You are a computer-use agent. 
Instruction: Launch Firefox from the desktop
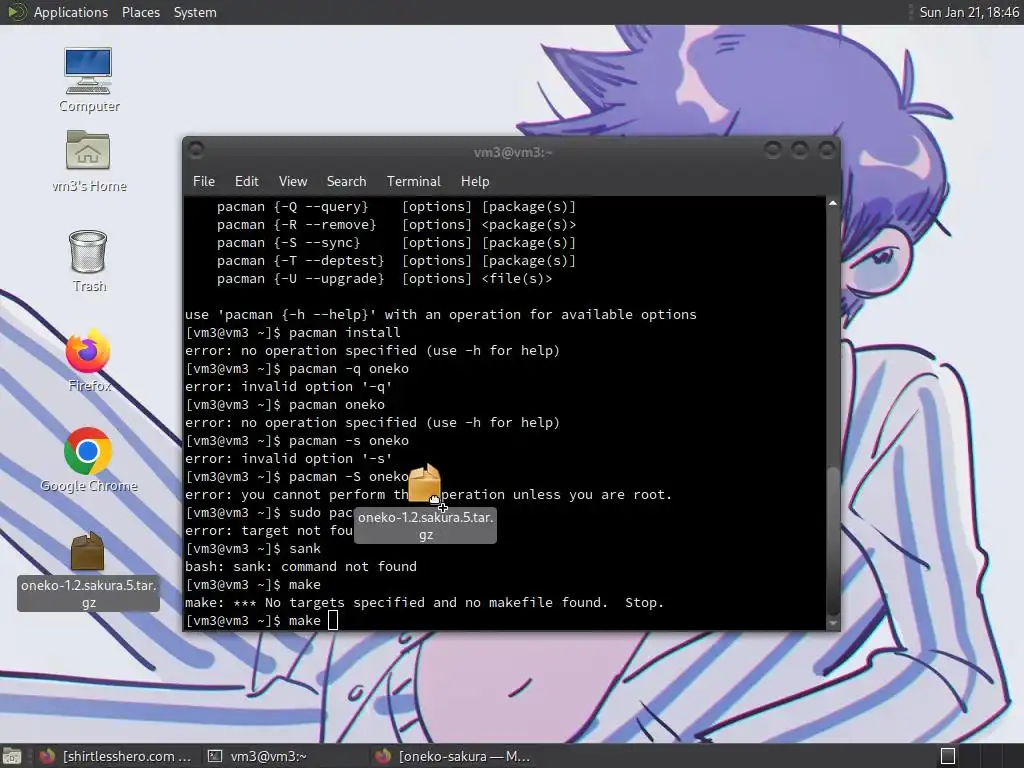pos(88,360)
